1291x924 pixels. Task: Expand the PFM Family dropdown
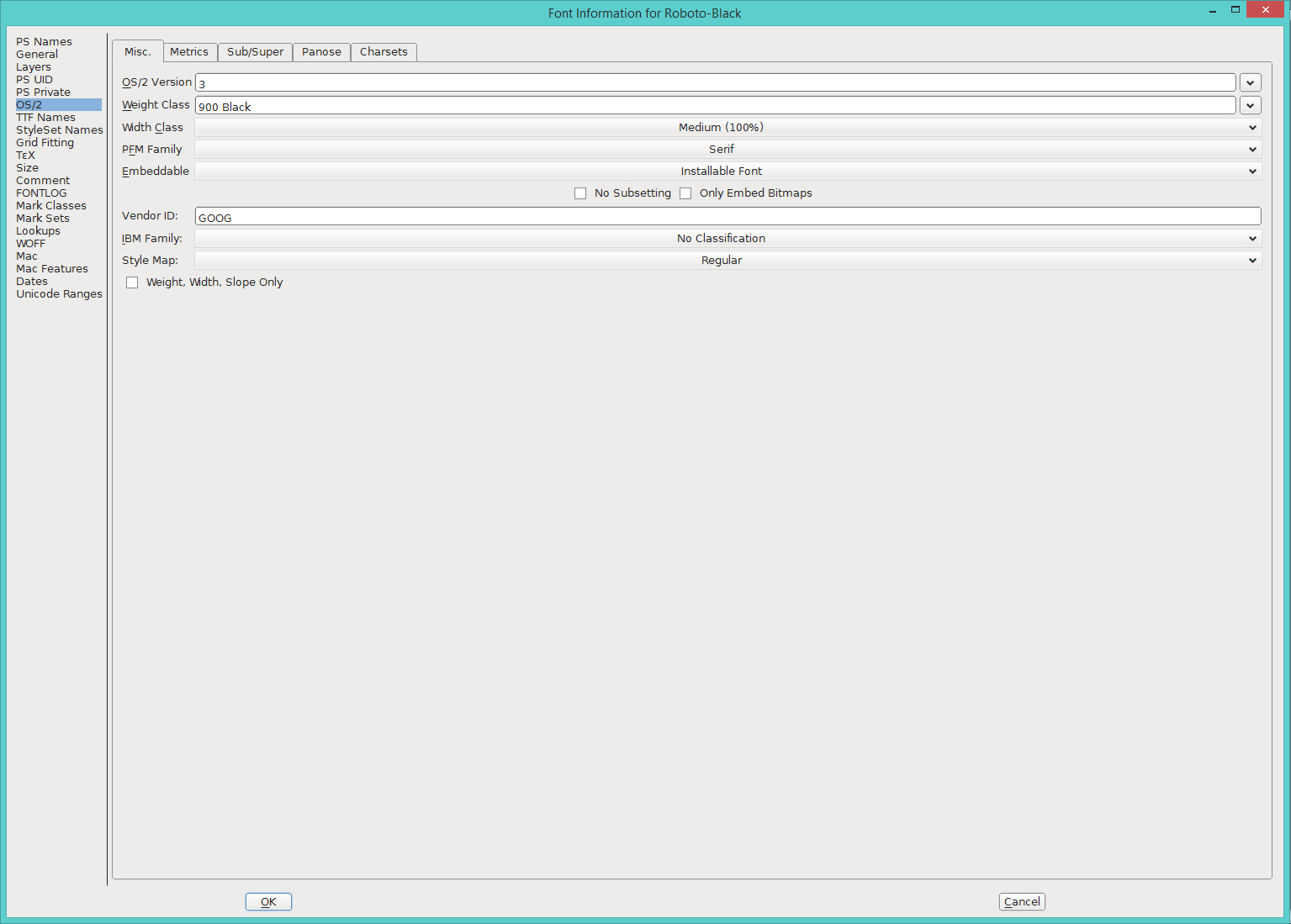tap(728, 150)
